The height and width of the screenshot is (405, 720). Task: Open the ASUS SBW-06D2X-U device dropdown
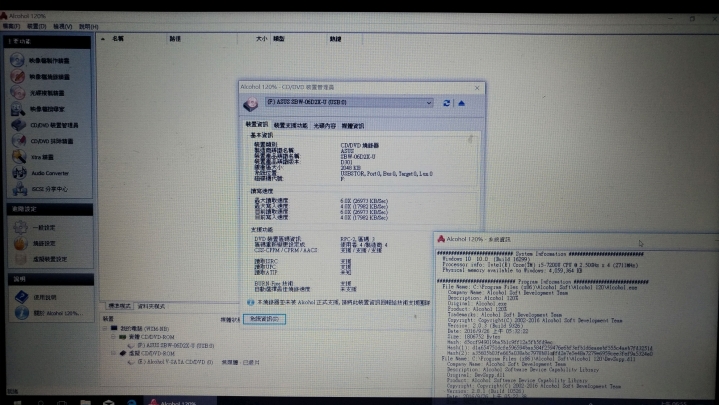tap(349, 102)
